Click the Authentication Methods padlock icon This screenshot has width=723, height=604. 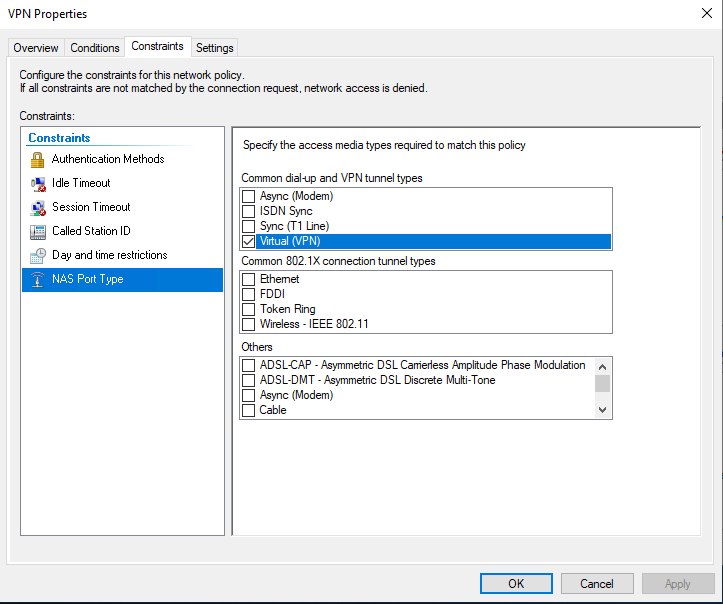pyautogui.click(x=37, y=160)
